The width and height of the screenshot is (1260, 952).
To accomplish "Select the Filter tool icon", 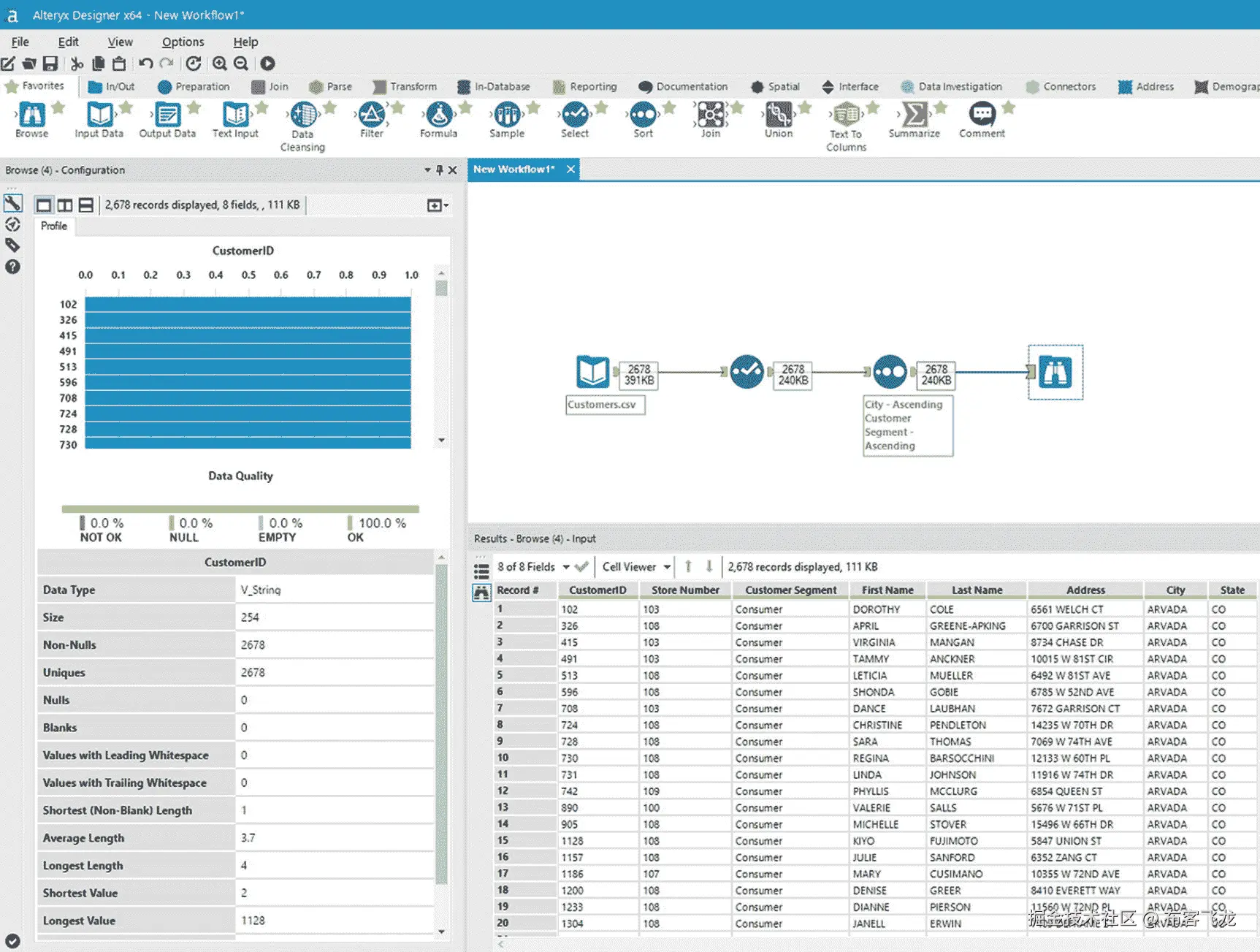I will 371,115.
